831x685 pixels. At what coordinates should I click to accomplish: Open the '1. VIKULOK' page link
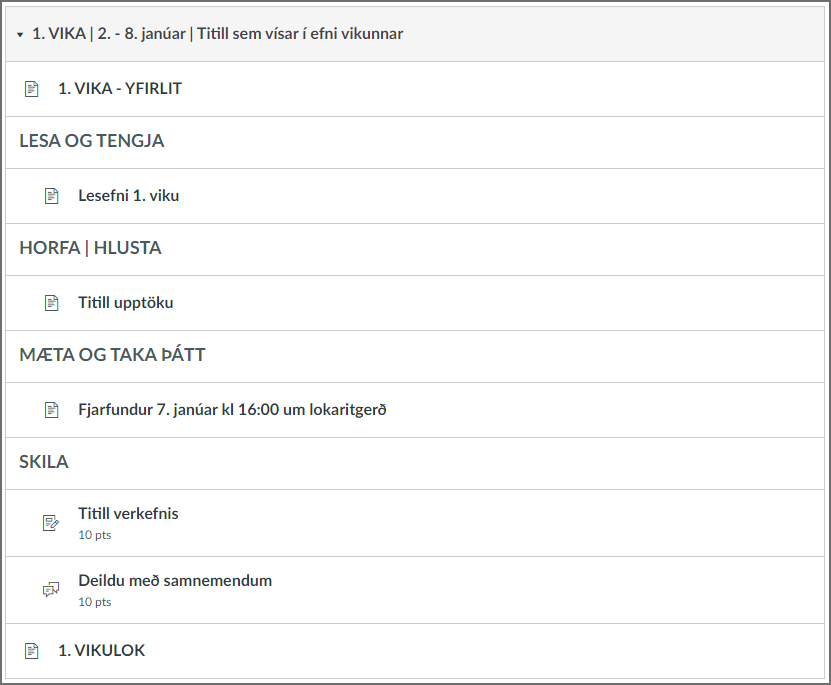(101, 650)
